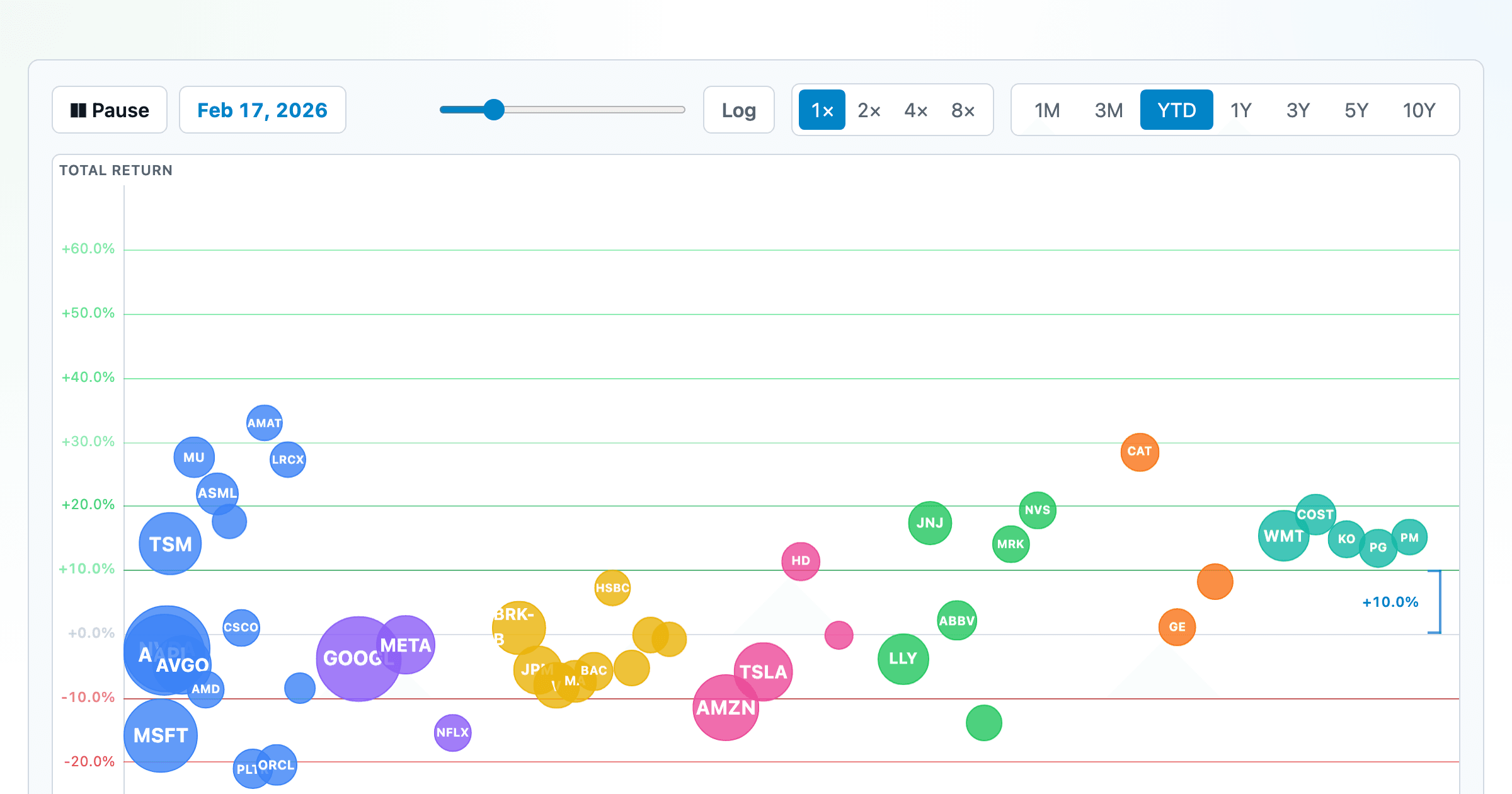This screenshot has width=1512, height=794.
Task: Select the CAT bubble
Action: point(1140,452)
